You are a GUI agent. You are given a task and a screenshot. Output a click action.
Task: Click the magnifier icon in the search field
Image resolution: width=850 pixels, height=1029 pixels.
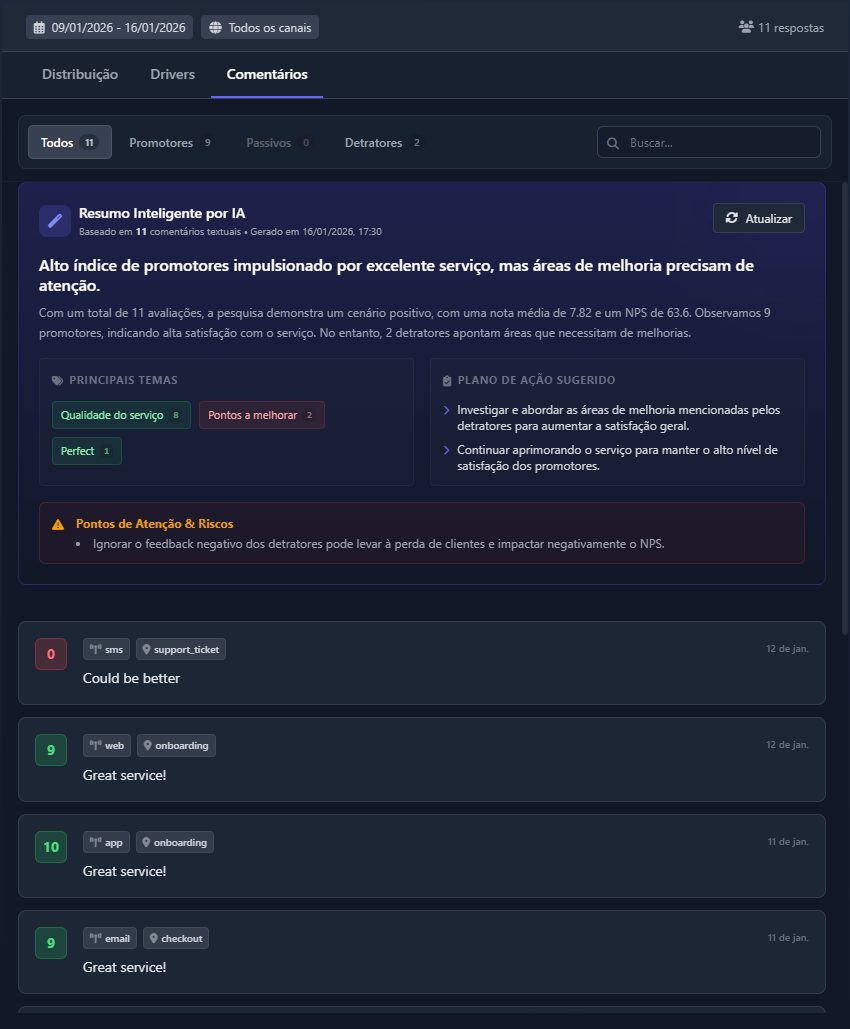click(x=612, y=142)
